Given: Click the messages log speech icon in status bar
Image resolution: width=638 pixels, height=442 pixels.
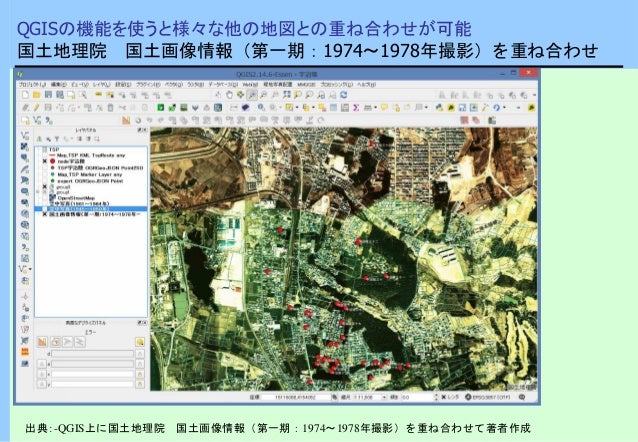Looking at the screenshot, I should tap(522, 397).
